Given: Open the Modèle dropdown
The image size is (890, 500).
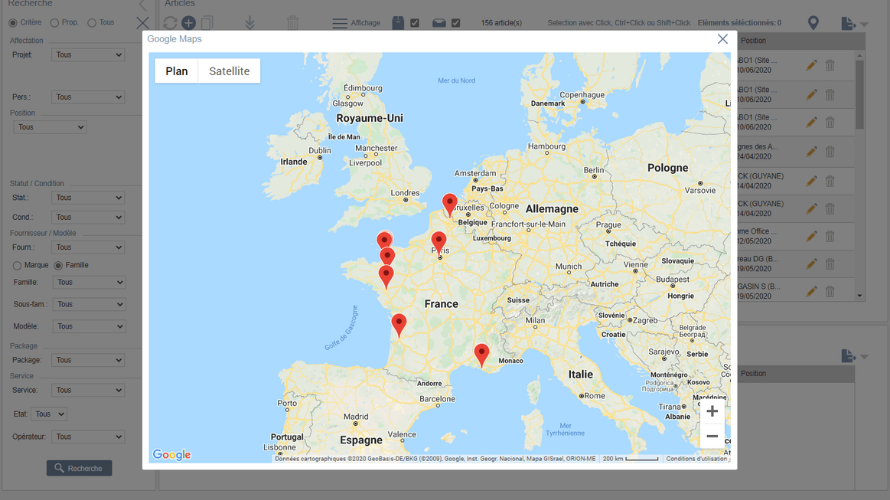Looking at the screenshot, I should click(89, 326).
